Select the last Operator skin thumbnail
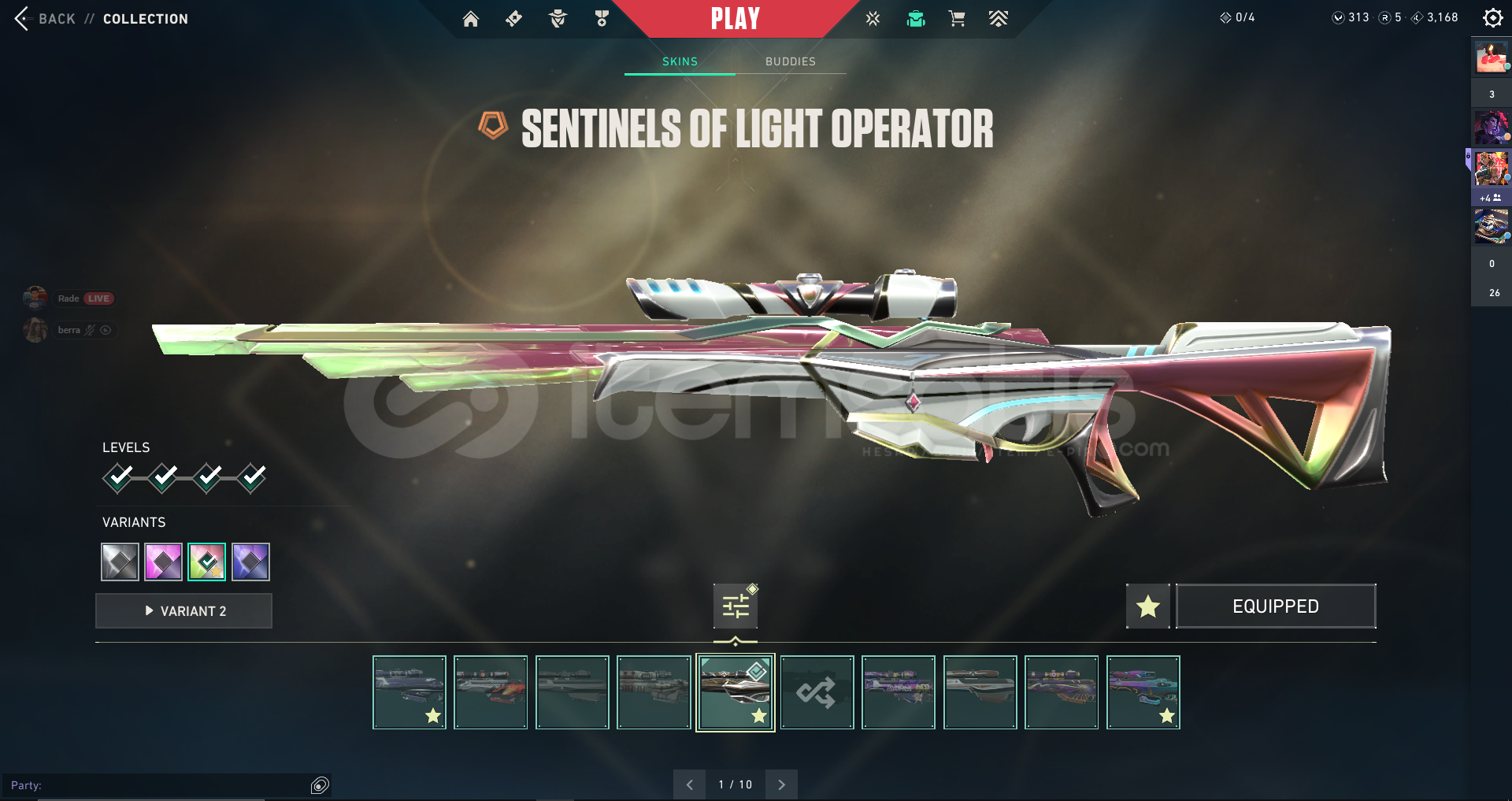 coord(1143,692)
